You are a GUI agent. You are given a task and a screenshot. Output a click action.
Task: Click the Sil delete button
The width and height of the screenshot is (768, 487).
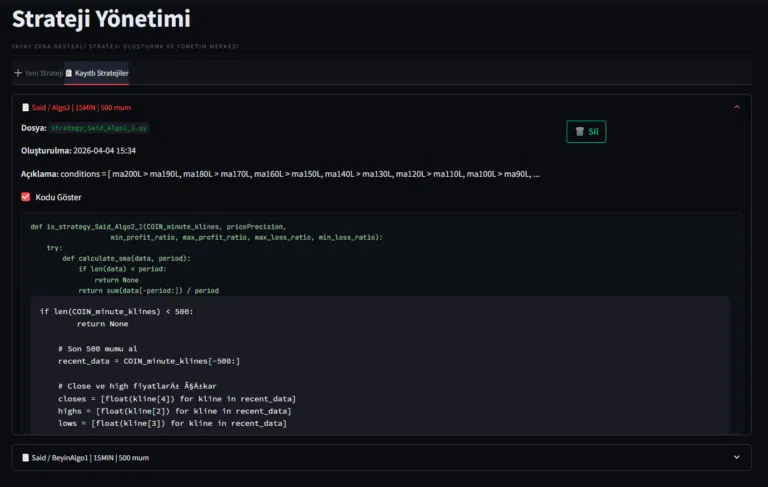pos(586,131)
